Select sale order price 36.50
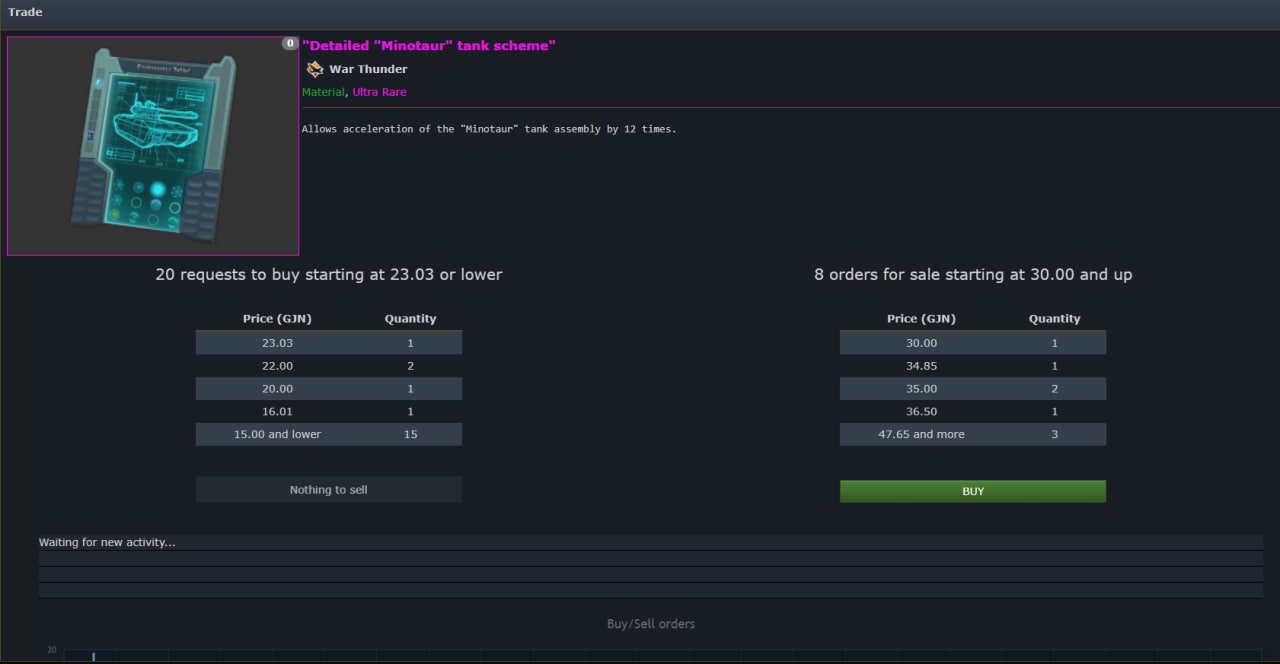 921,412
